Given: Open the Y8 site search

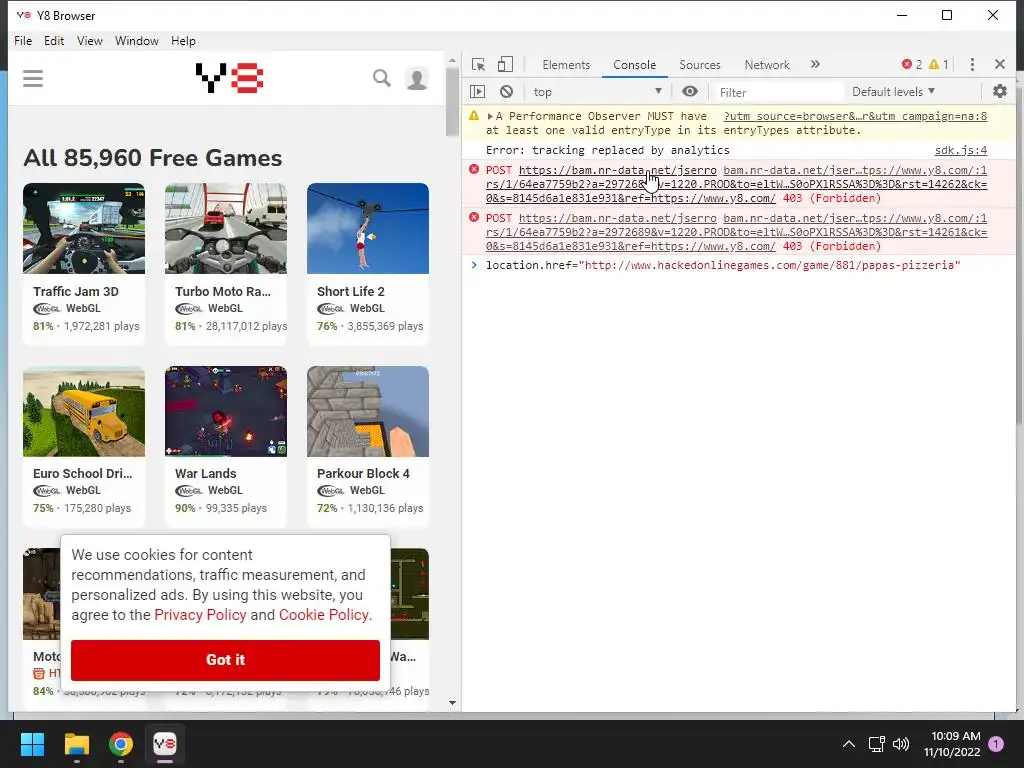Looking at the screenshot, I should pyautogui.click(x=382, y=78).
